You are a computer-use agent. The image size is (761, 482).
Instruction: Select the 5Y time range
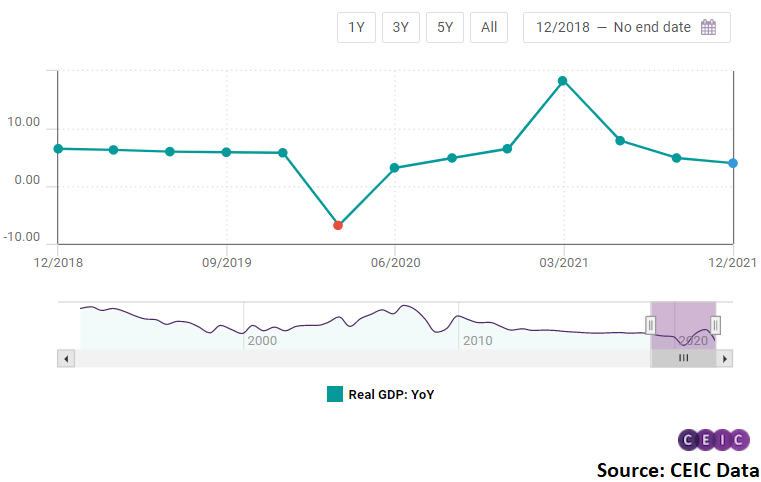(445, 27)
